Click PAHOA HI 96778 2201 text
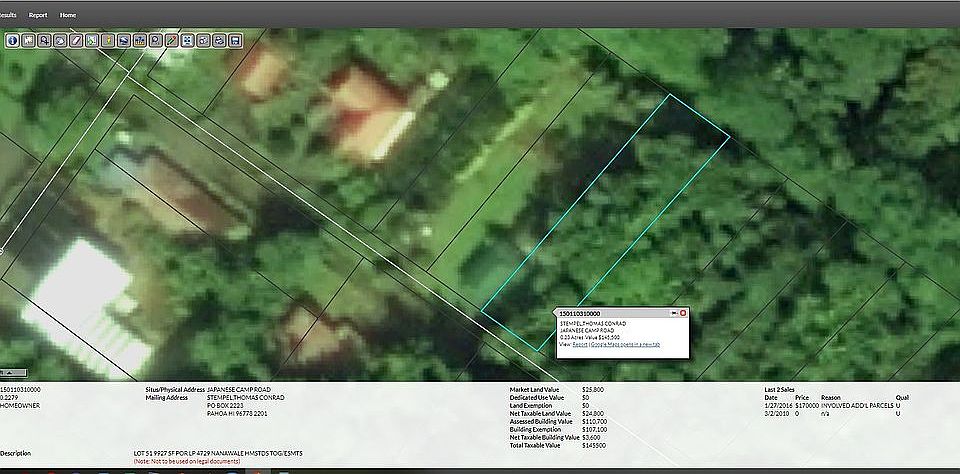Screen dimensions: 960x474 coord(237,413)
